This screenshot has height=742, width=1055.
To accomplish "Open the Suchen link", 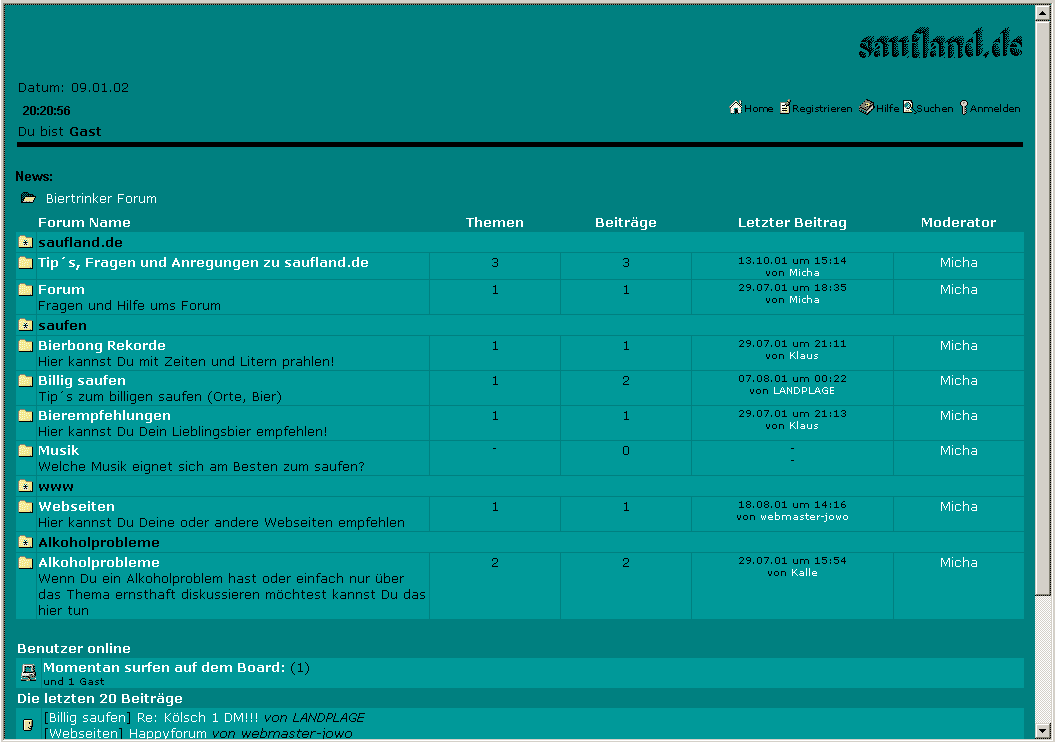I will click(935, 108).
